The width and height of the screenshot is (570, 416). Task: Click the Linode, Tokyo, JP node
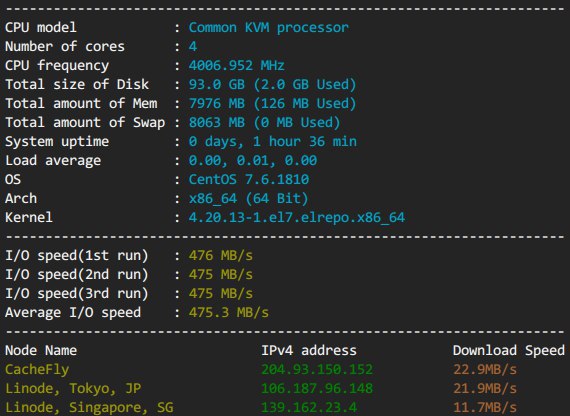73,389
